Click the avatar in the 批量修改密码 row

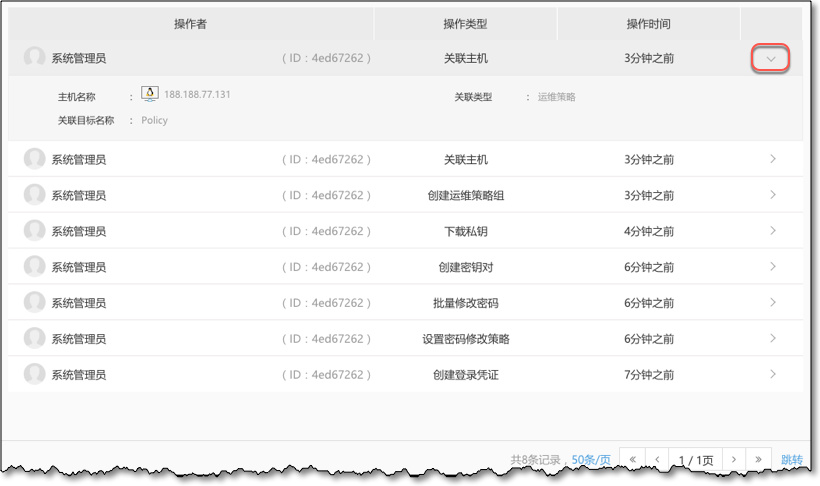coord(35,302)
